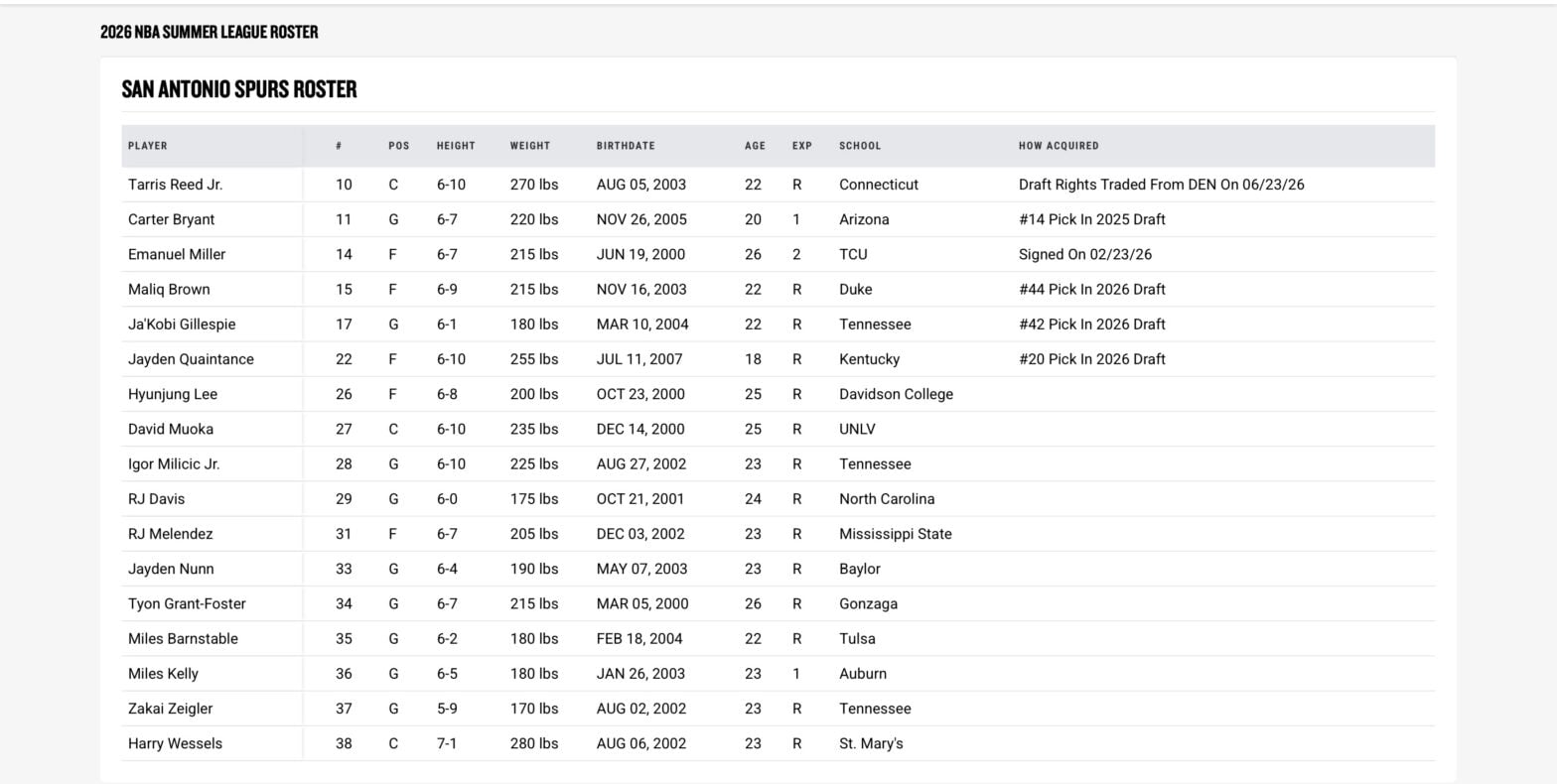Click RJ Davis name
This screenshot has height=784, width=1557.
coord(156,499)
